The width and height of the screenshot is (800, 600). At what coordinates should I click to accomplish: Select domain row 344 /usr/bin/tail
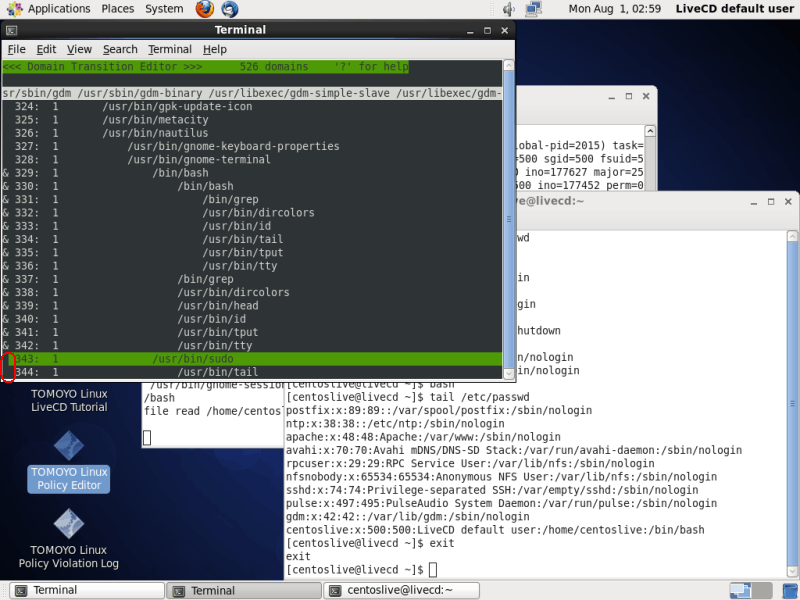click(x=252, y=372)
